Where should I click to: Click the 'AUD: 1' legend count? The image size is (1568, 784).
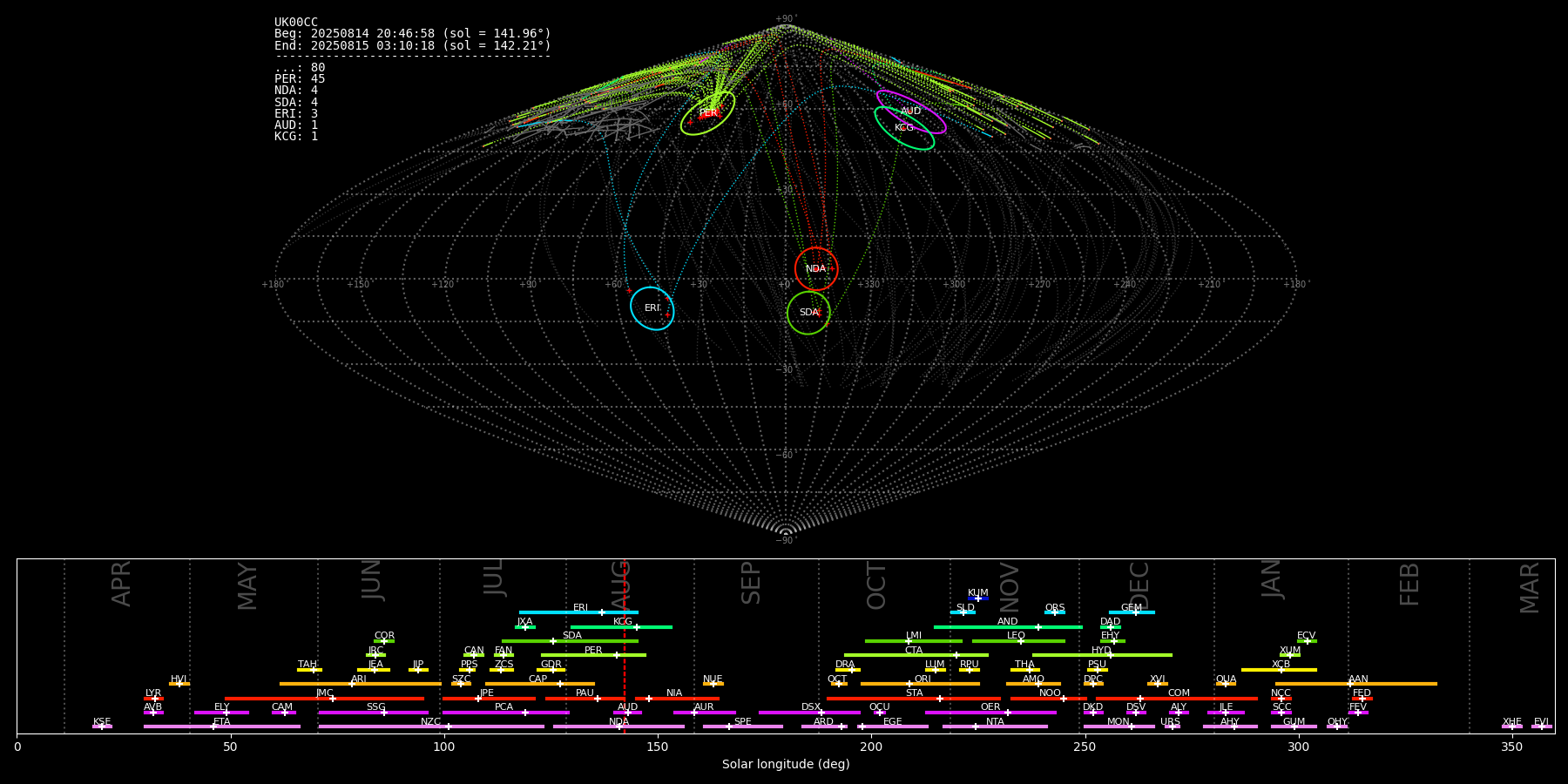tap(296, 125)
